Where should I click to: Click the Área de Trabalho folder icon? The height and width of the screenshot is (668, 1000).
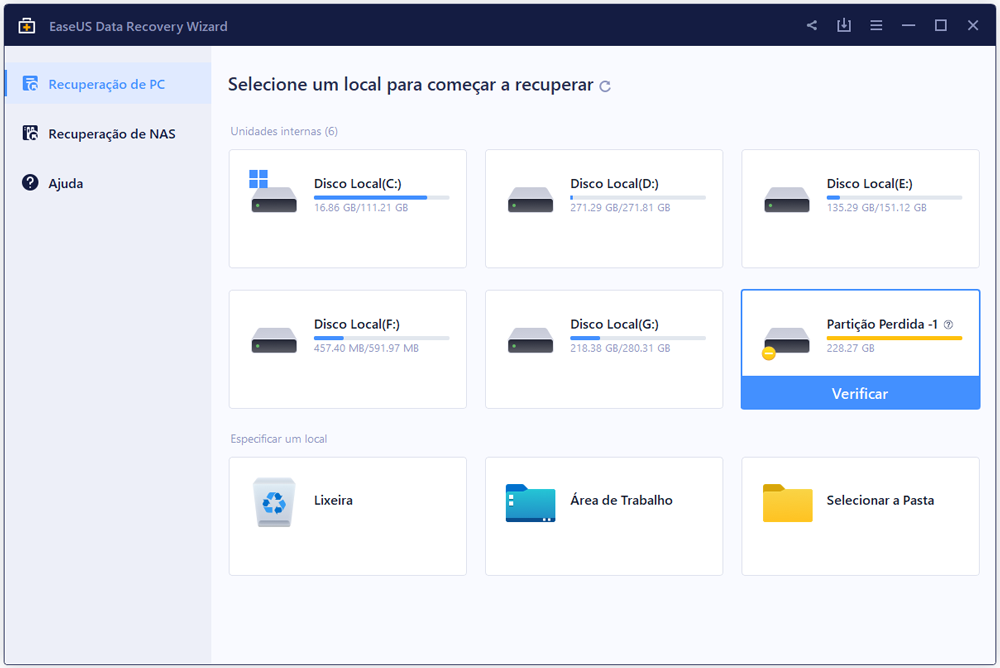(531, 503)
